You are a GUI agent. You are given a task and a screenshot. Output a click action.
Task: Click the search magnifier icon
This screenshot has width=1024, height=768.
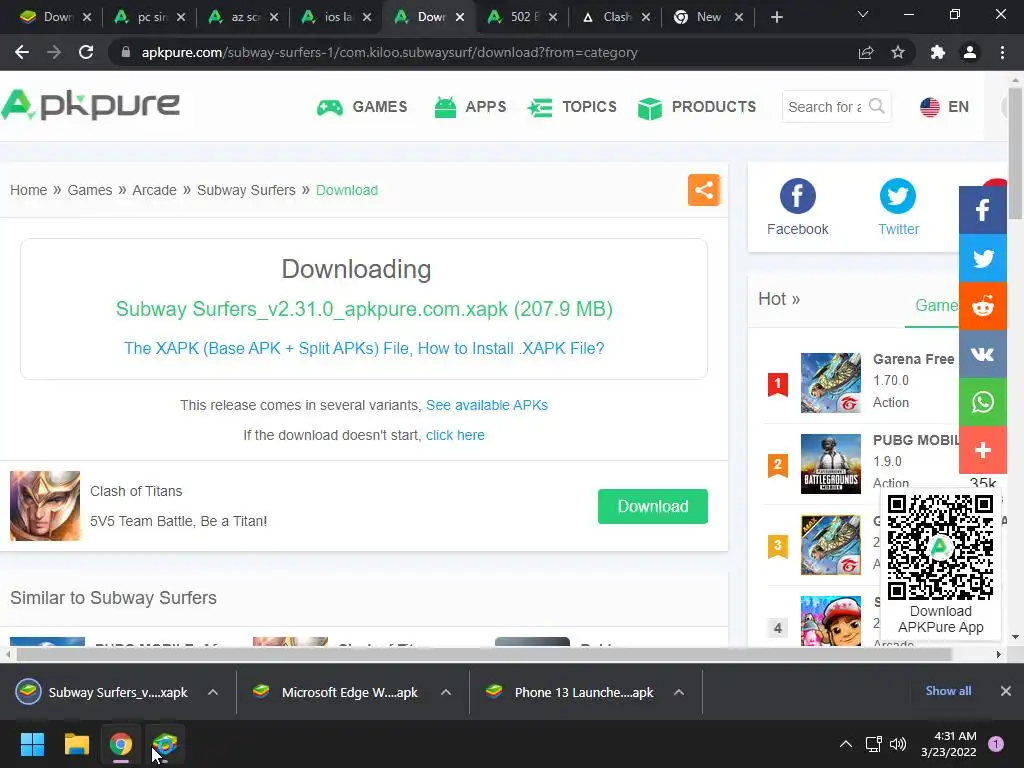point(877,106)
